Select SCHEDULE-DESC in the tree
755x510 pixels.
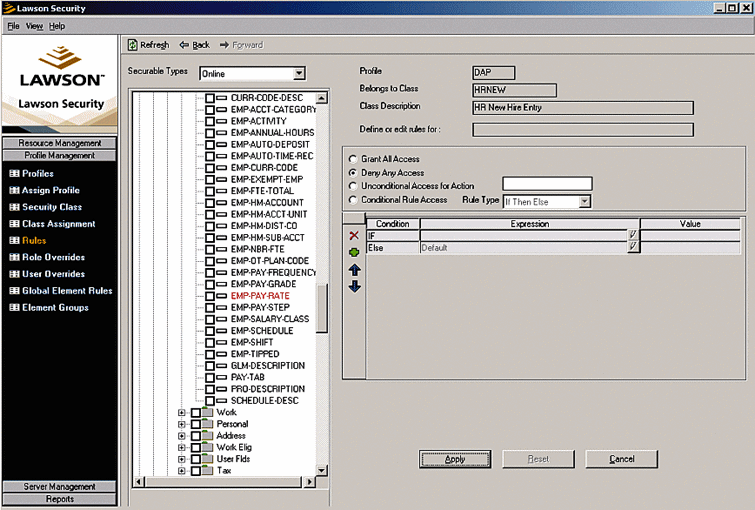click(264, 401)
